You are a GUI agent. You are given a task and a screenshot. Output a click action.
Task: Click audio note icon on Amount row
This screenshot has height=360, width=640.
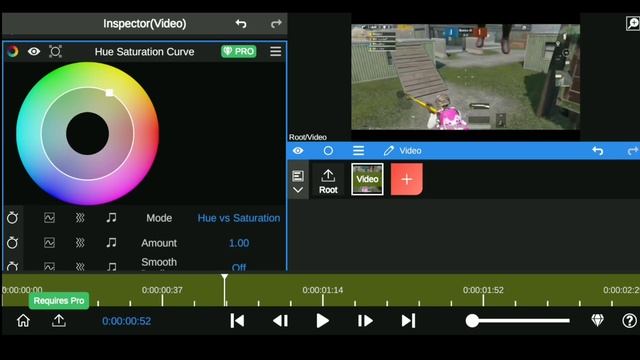click(111, 243)
